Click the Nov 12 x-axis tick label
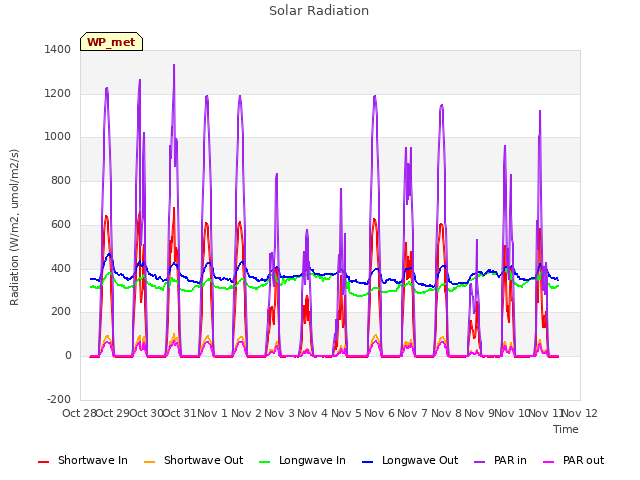The height and width of the screenshot is (480, 640). (x=580, y=413)
